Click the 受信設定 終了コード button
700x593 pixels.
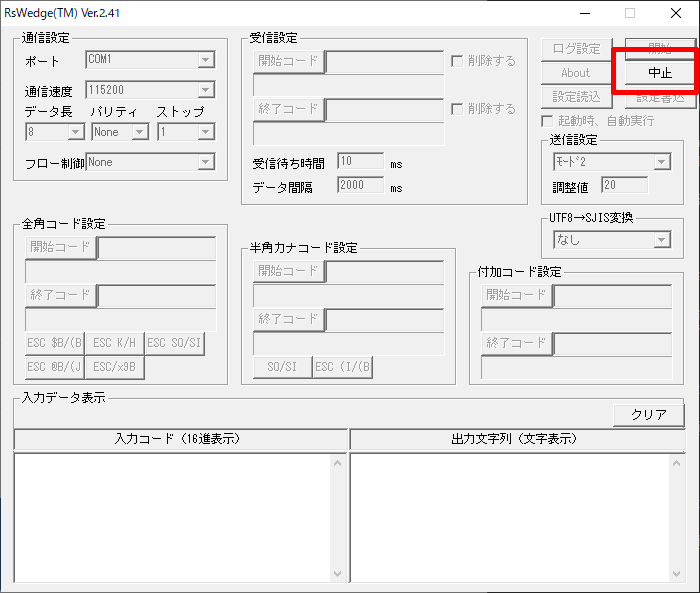pos(288,109)
